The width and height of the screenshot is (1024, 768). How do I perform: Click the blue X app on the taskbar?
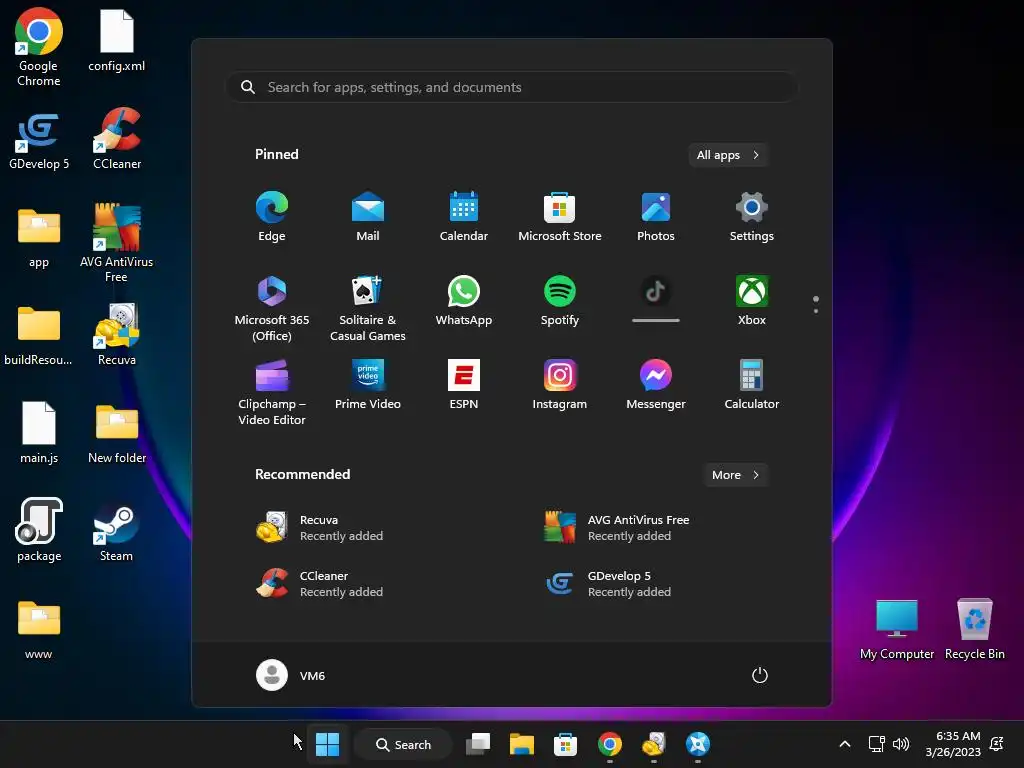tap(697, 744)
